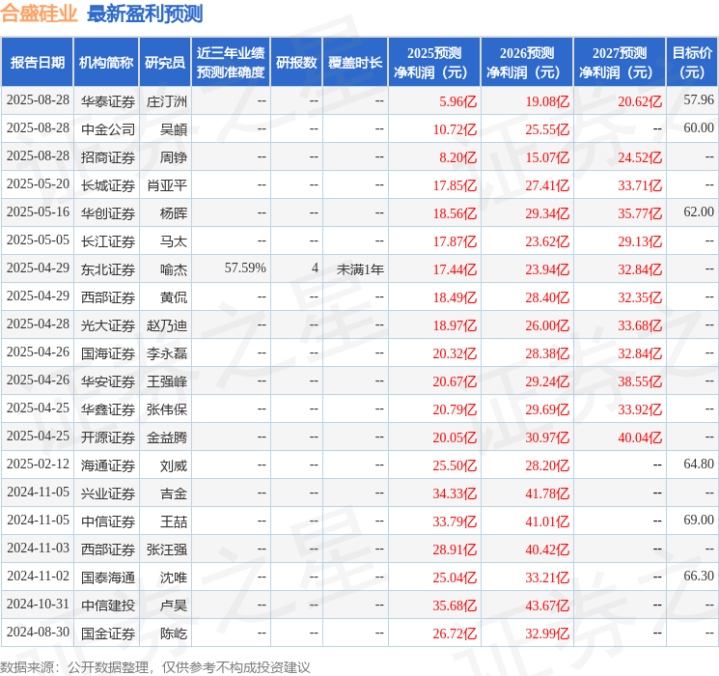The width and height of the screenshot is (719, 676).
Task: Click the 机构简称 column header
Action: click(106, 62)
